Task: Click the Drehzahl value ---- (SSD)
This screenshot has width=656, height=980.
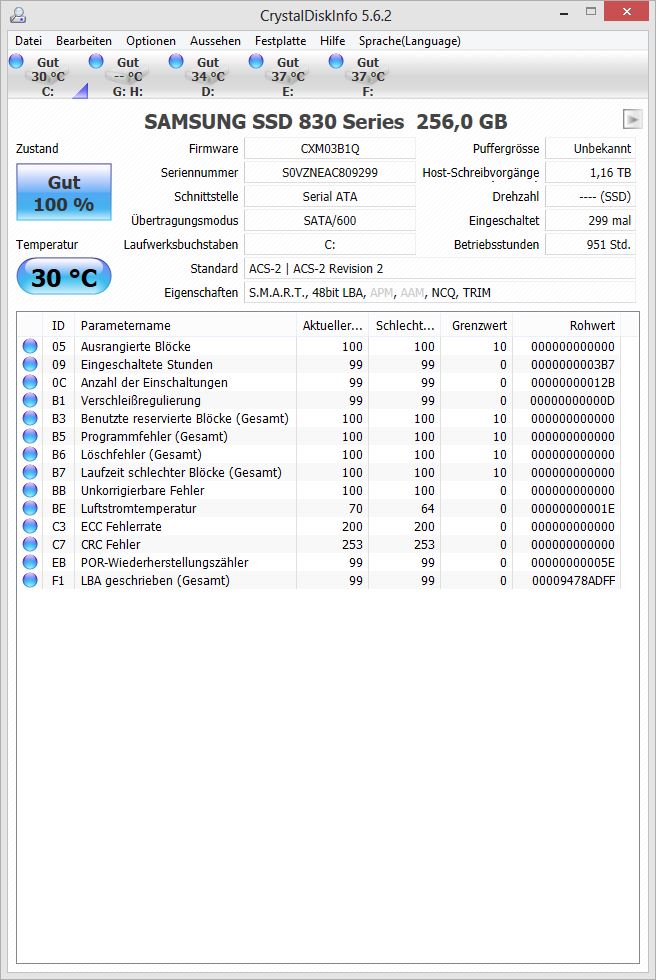Action: pyautogui.click(x=590, y=196)
